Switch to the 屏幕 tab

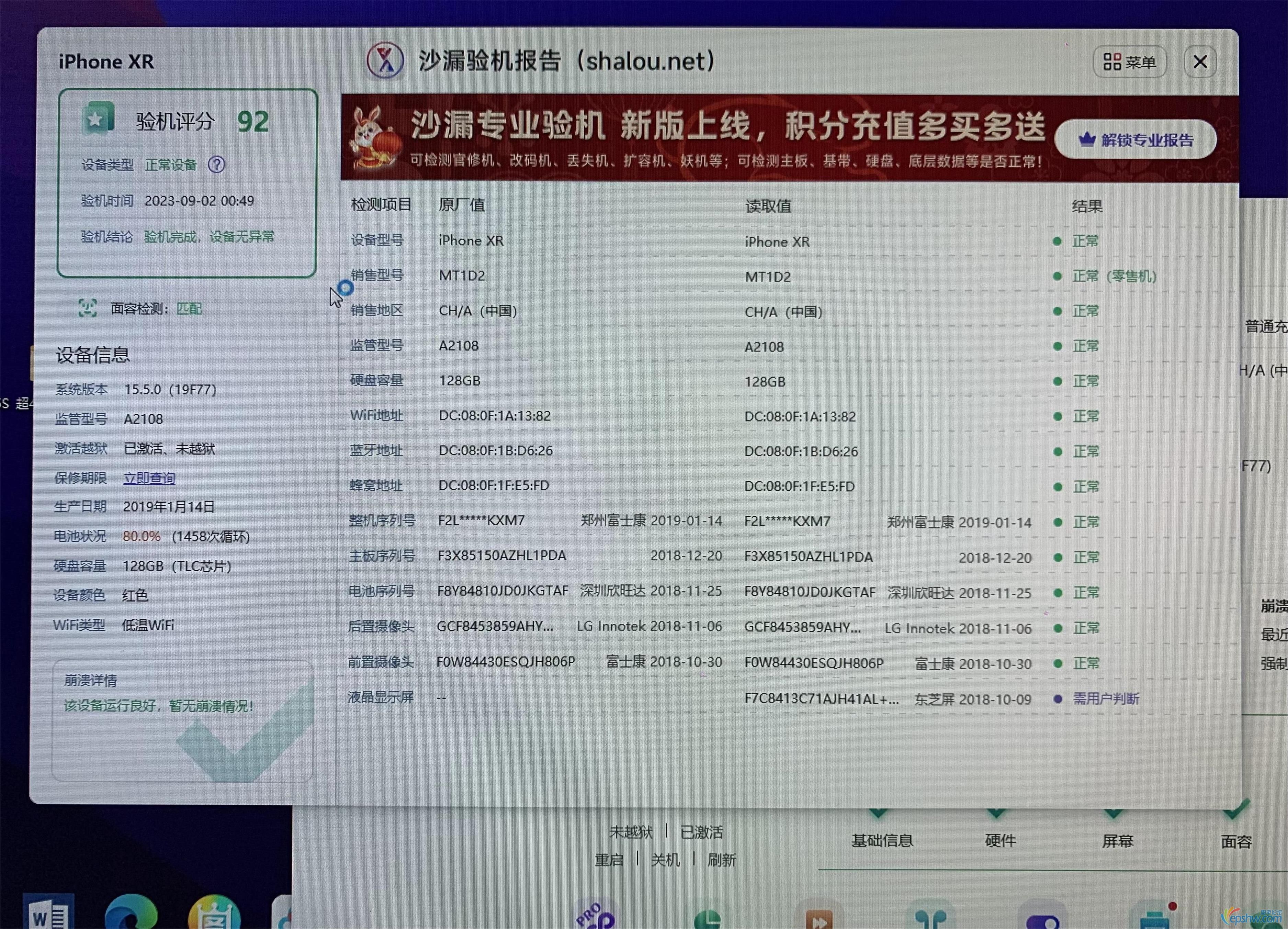click(1118, 841)
